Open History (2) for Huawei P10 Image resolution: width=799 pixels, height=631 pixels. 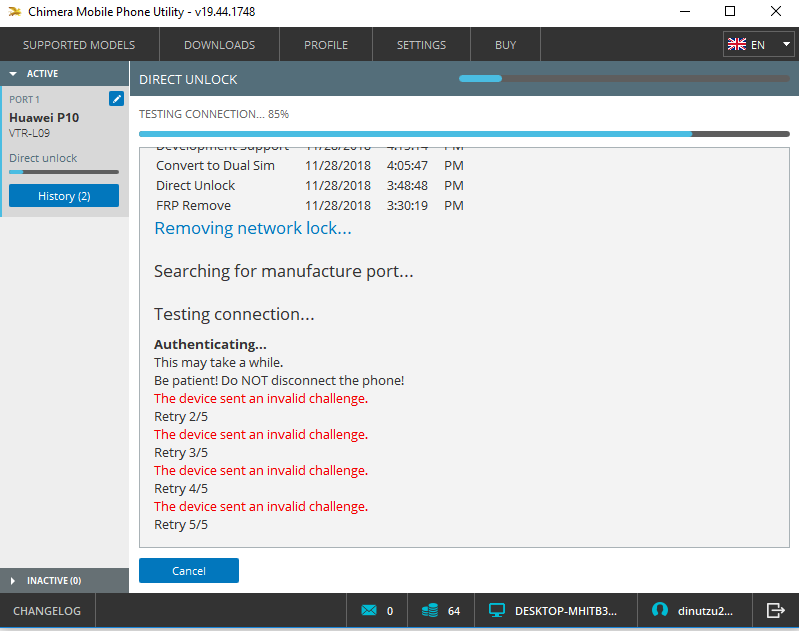64,196
